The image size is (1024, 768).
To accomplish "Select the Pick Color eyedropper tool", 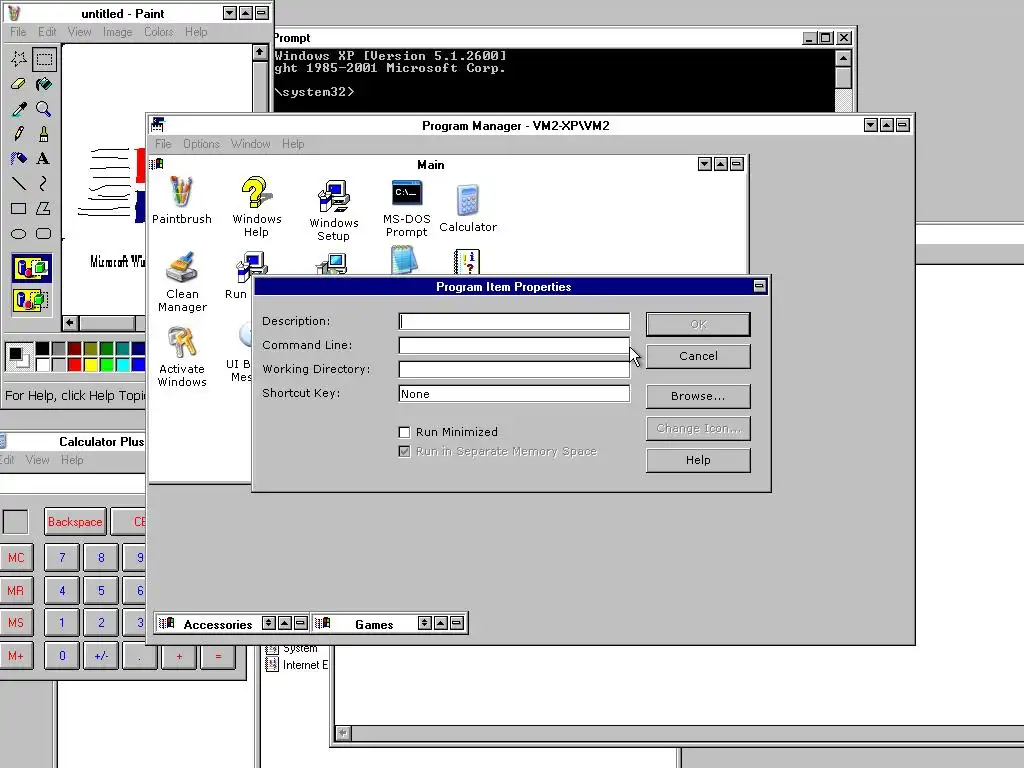I will (18, 109).
